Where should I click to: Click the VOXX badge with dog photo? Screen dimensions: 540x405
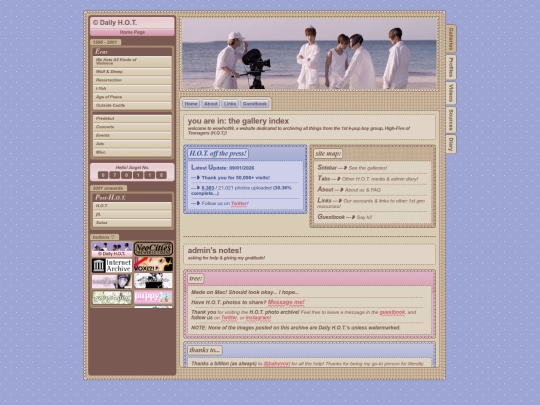click(x=153, y=264)
